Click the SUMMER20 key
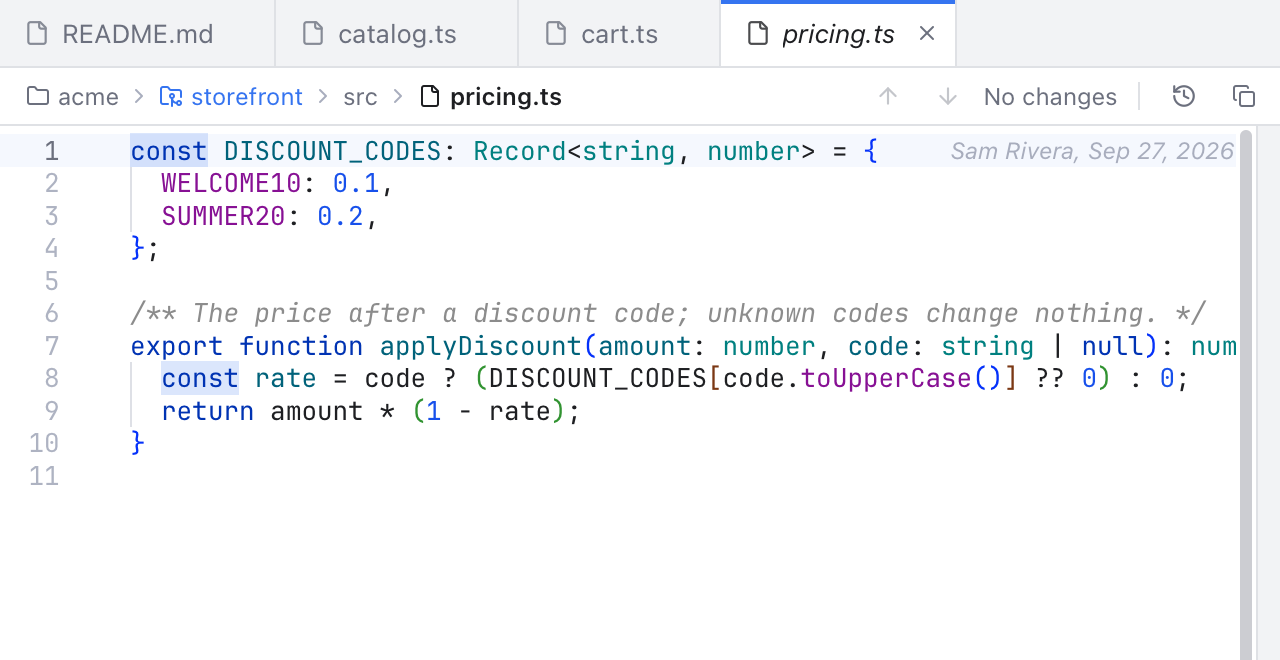Image resolution: width=1280 pixels, height=660 pixels. [x=224, y=216]
